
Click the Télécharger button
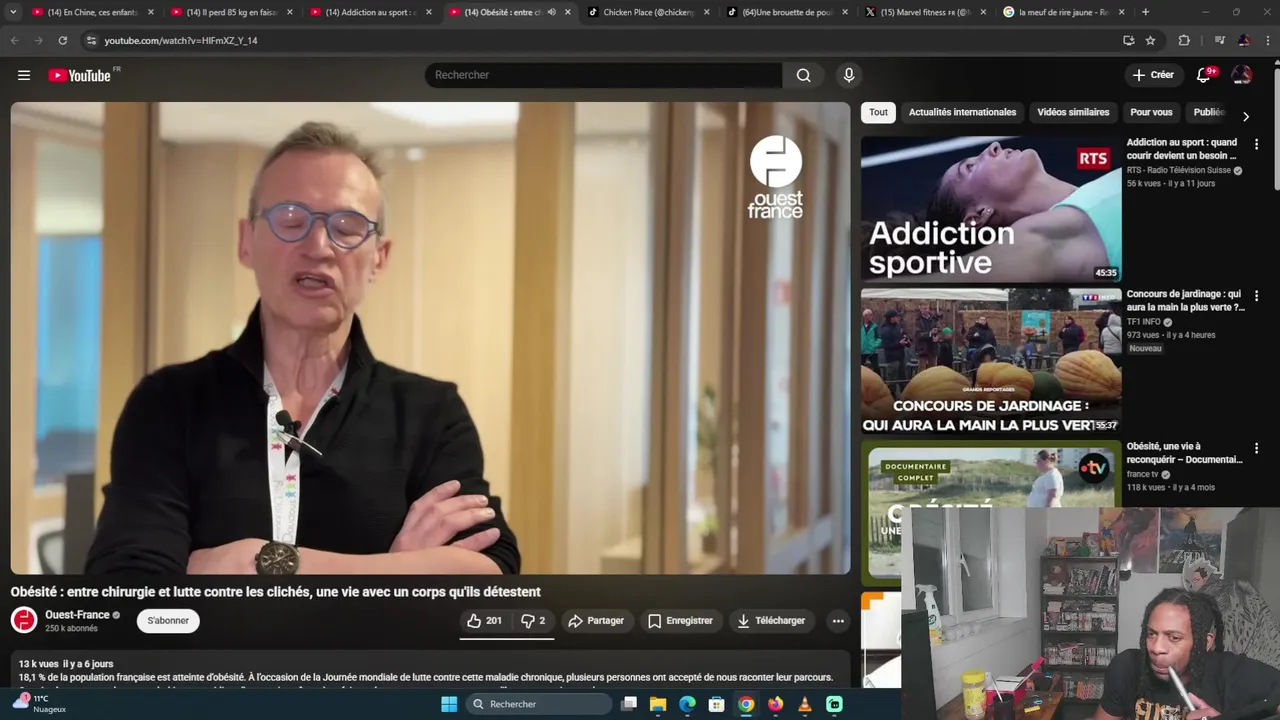coord(771,621)
